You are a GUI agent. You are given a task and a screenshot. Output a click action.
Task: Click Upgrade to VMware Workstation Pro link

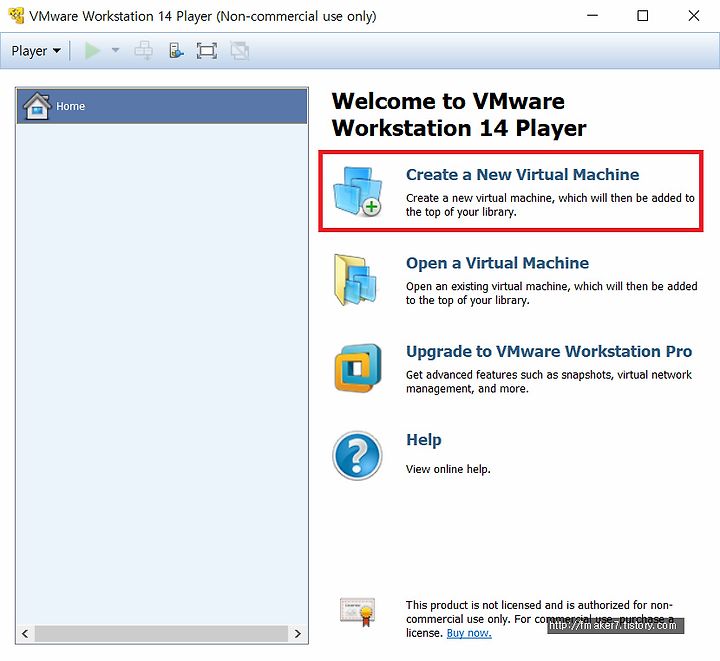[549, 351]
